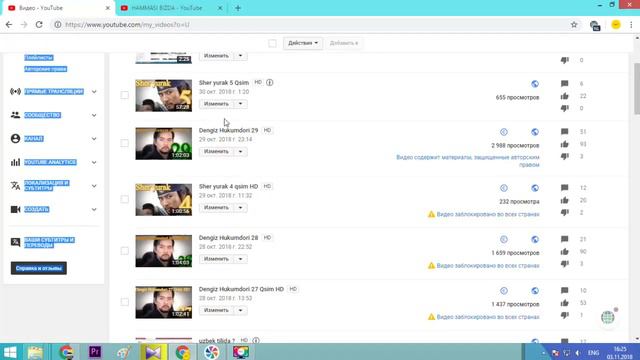Click Изменить button for Sher yurak 5 Qsim

[216, 104]
